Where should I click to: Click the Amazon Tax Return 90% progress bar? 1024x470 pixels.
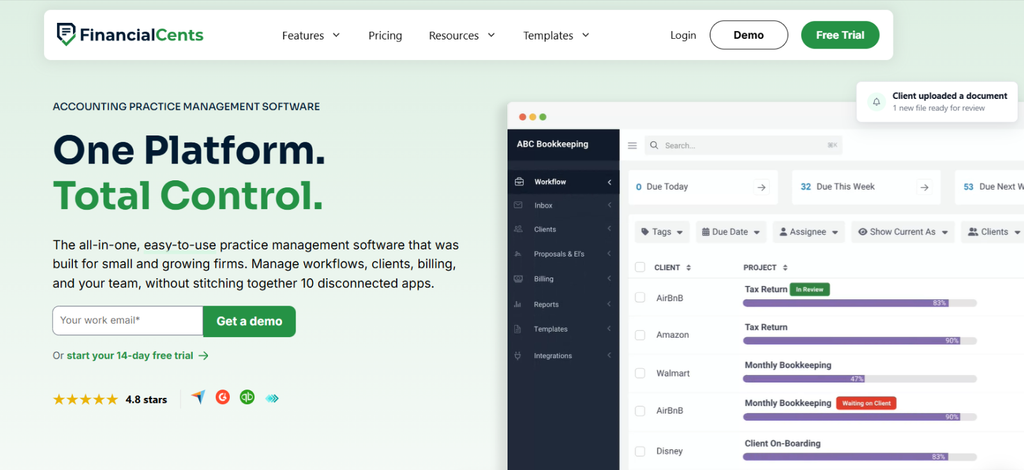tap(860, 341)
